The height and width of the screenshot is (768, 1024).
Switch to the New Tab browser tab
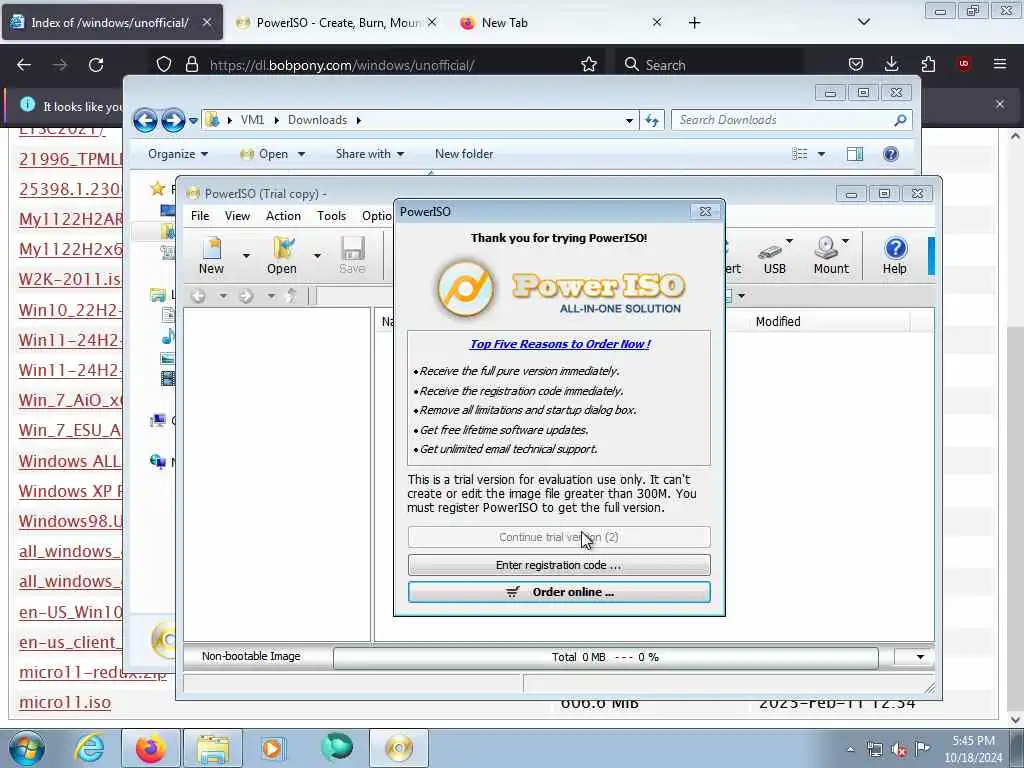point(560,23)
